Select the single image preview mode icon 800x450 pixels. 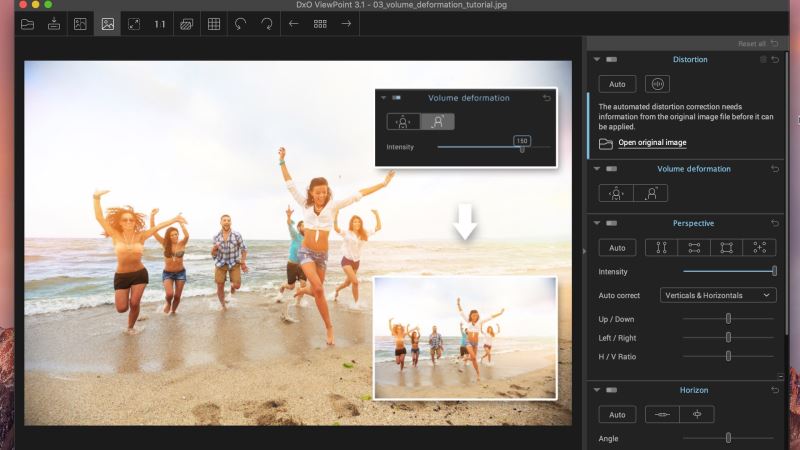pos(108,24)
